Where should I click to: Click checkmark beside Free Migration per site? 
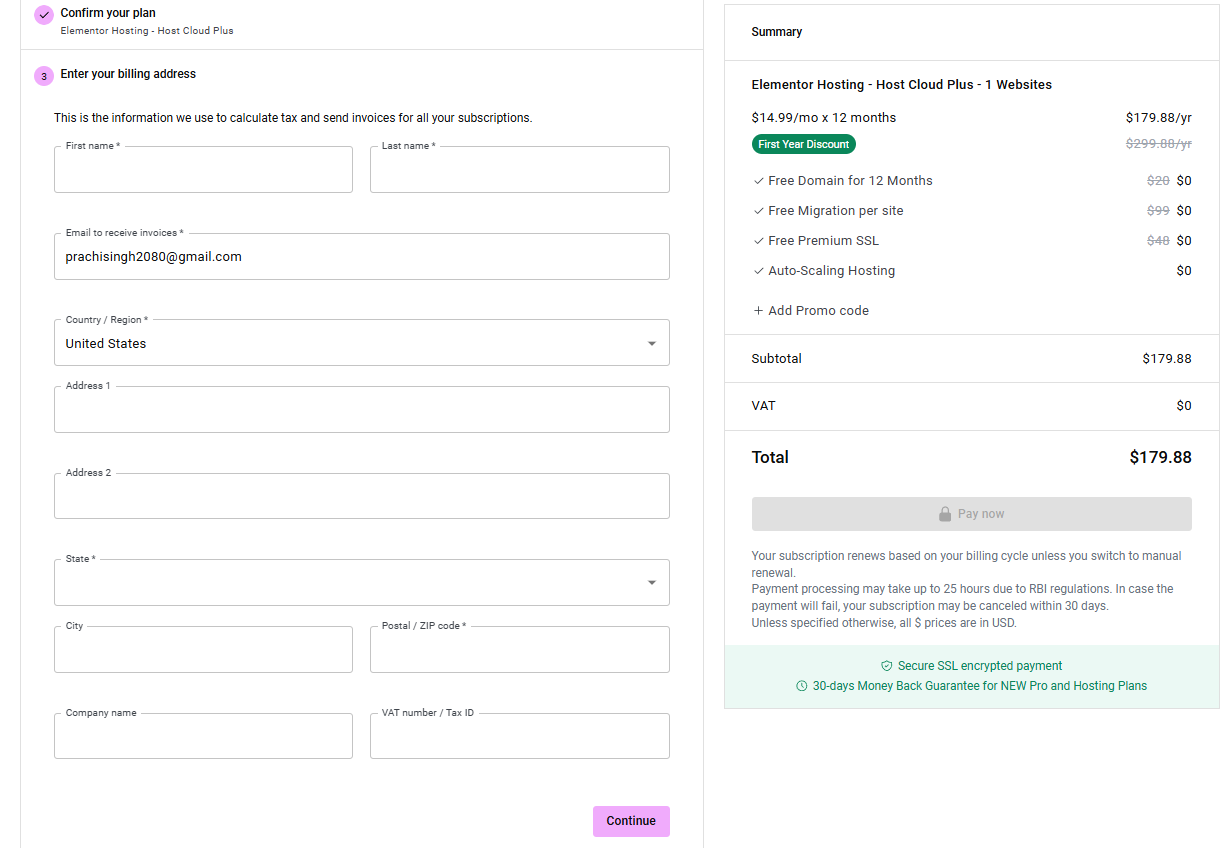pos(757,210)
